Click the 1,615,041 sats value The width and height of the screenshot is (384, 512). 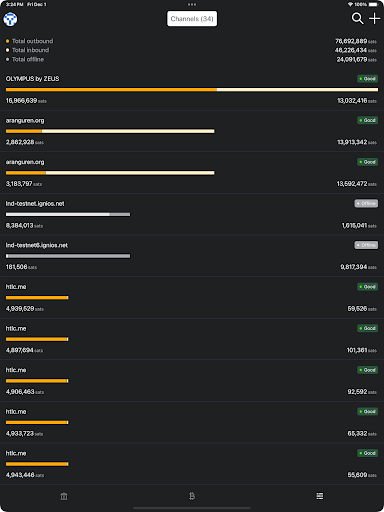[359, 226]
